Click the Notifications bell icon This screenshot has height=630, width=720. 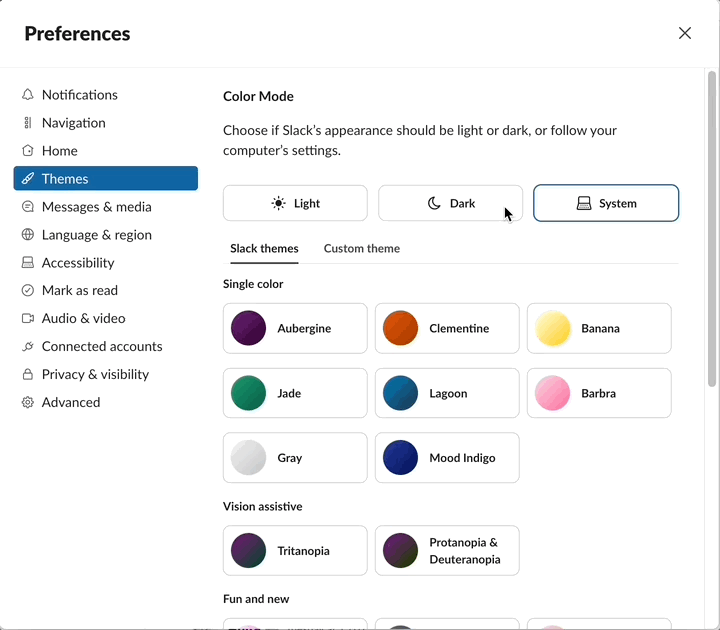pyautogui.click(x=28, y=95)
